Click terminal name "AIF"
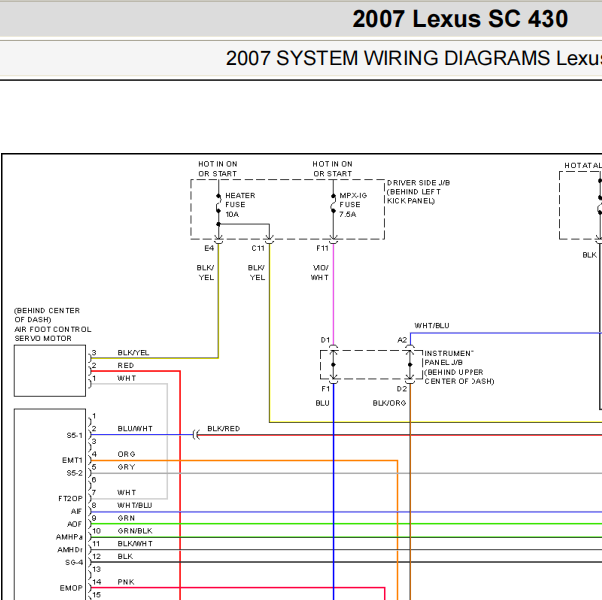Viewport: 602px width, 600px height. 76,511
